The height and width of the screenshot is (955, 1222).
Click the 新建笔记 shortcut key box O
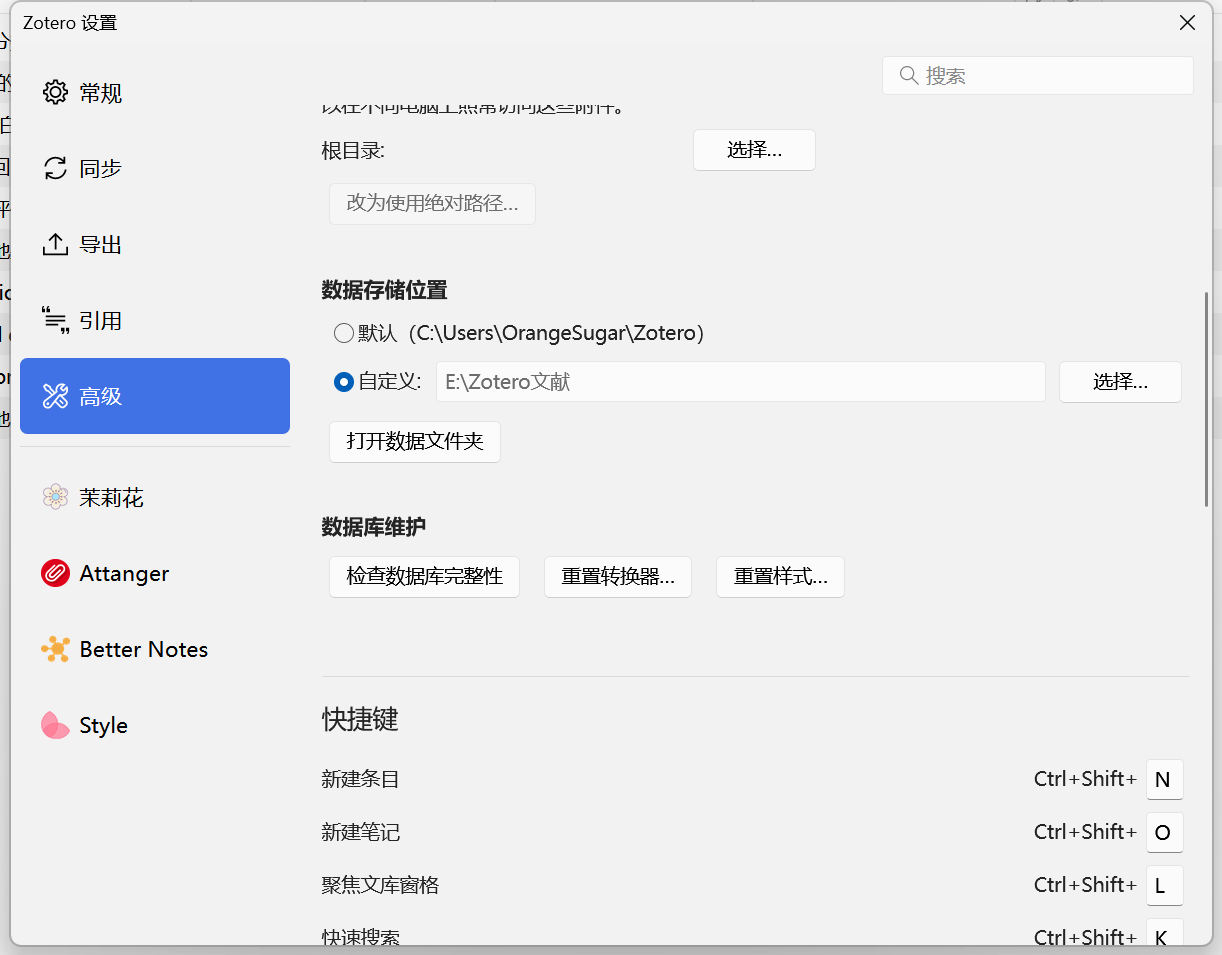pyautogui.click(x=1164, y=833)
